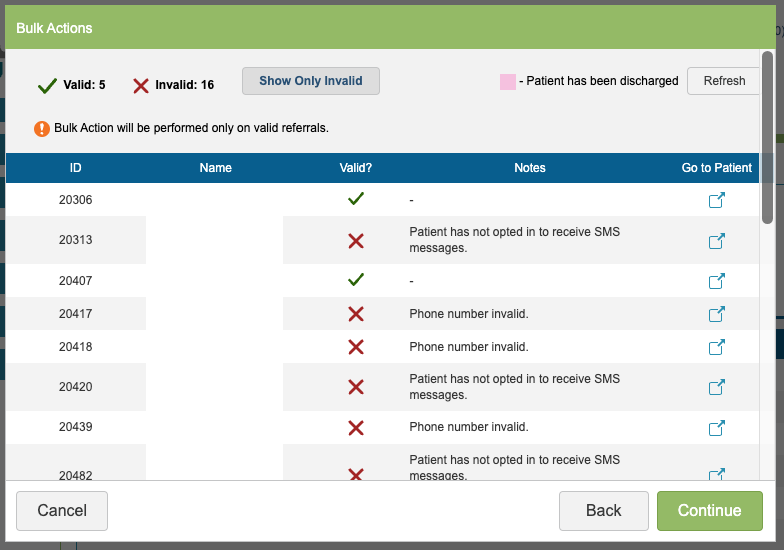Cancel the bulk action dialog
The height and width of the screenshot is (550, 784).
click(x=62, y=511)
